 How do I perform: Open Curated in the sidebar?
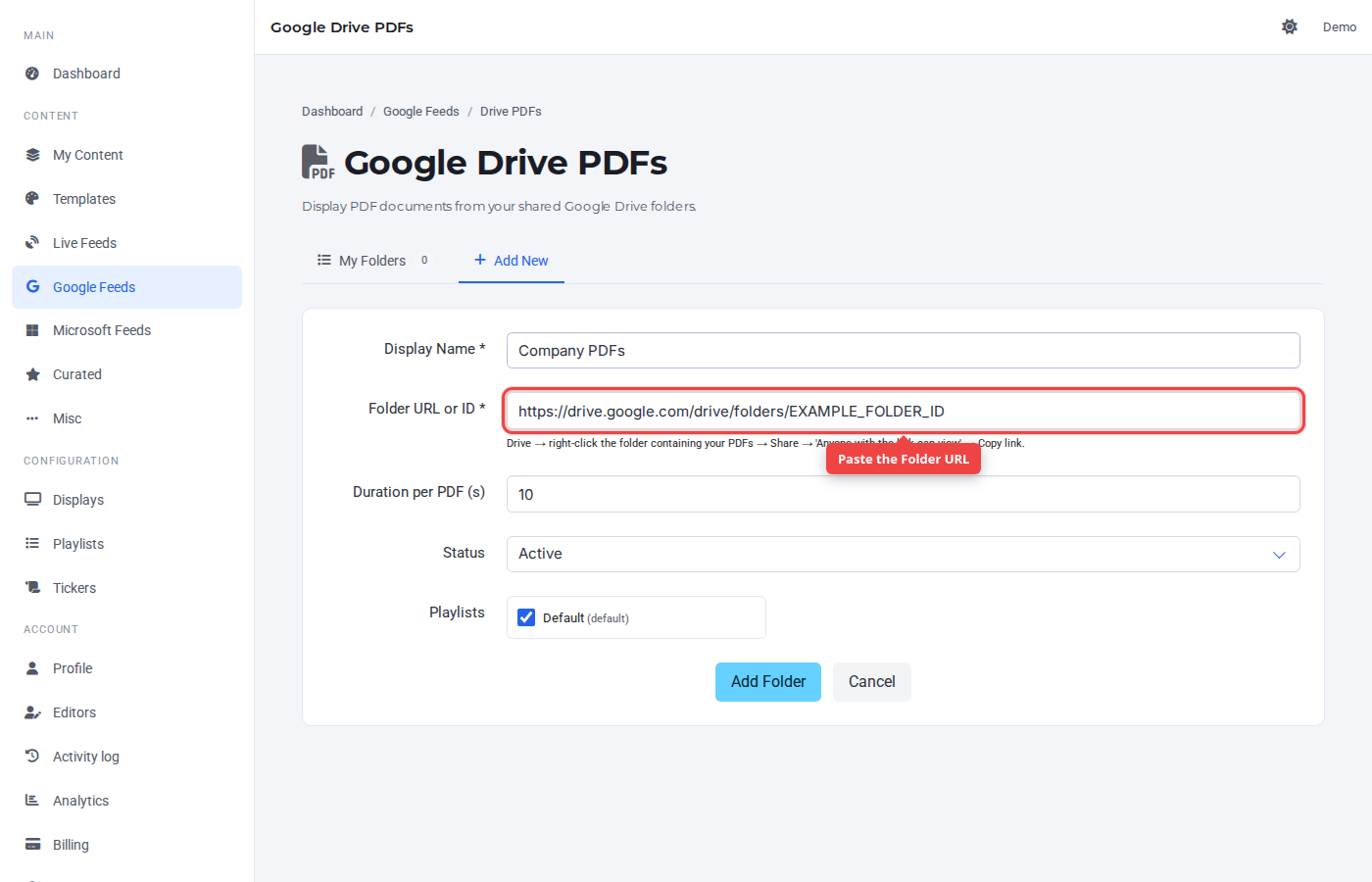126,374
